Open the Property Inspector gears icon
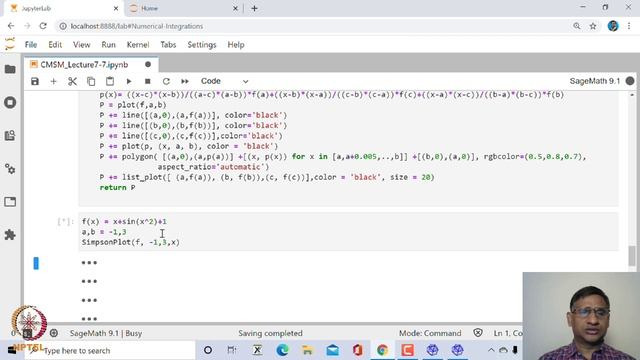The width and height of the screenshot is (640, 360). [10, 169]
